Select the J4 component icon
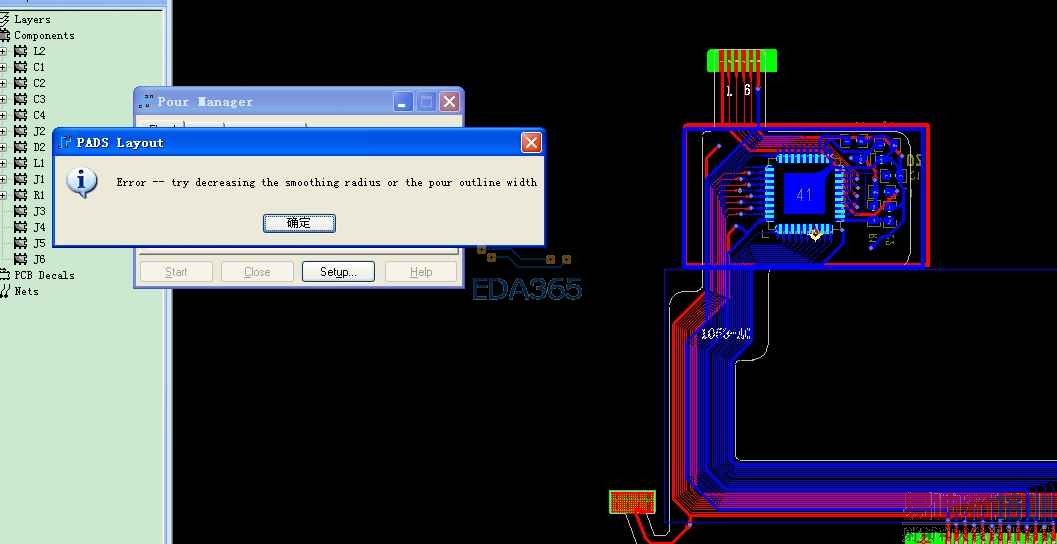Image resolution: width=1057 pixels, height=544 pixels. pyautogui.click(x=20, y=227)
